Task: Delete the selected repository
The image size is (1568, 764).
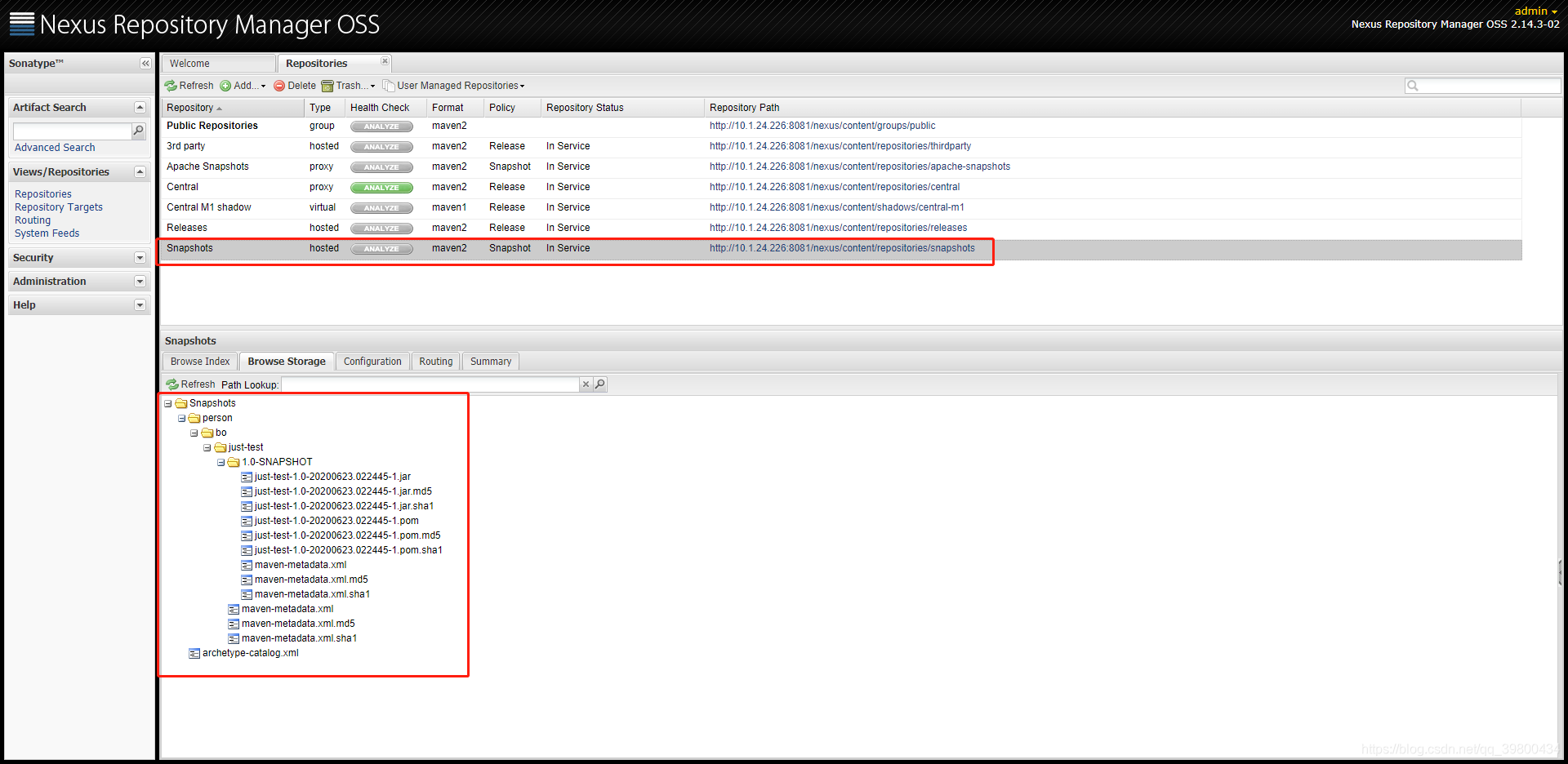Action: coord(295,86)
